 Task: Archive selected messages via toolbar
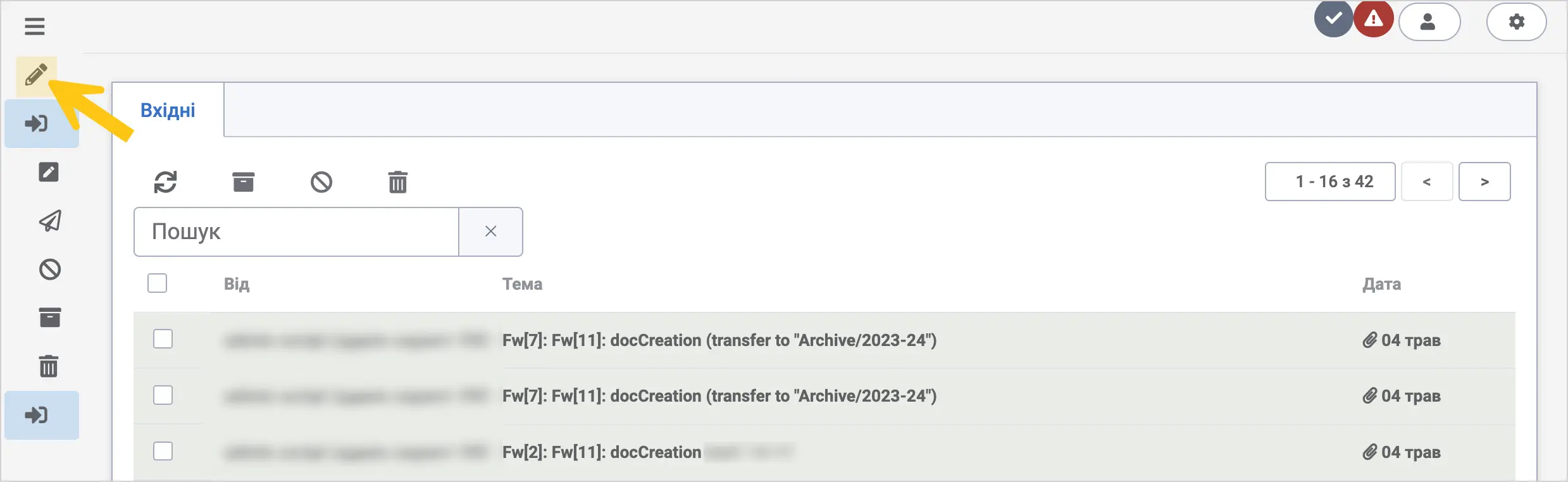click(x=244, y=182)
